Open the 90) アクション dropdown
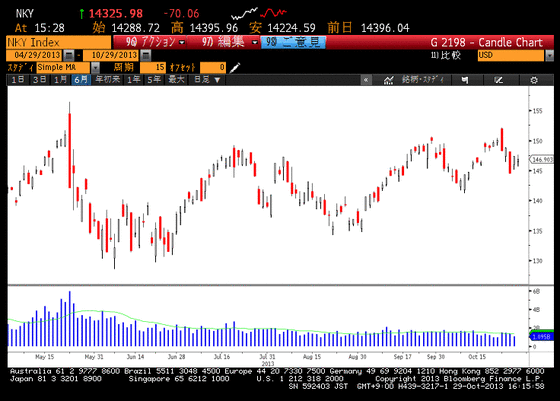 pyautogui.click(x=150, y=42)
